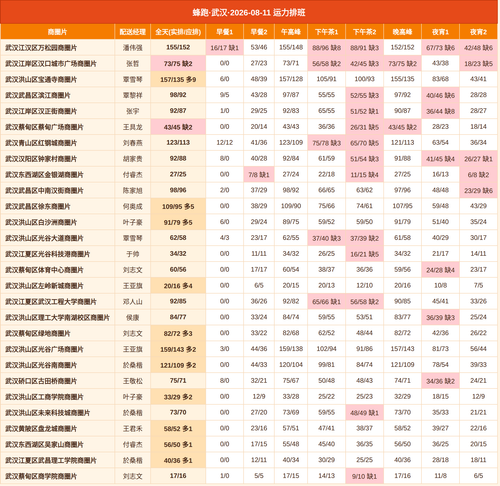Click manager name 王敬松
This screenshot has width=500, height=486.
[x=133, y=381]
